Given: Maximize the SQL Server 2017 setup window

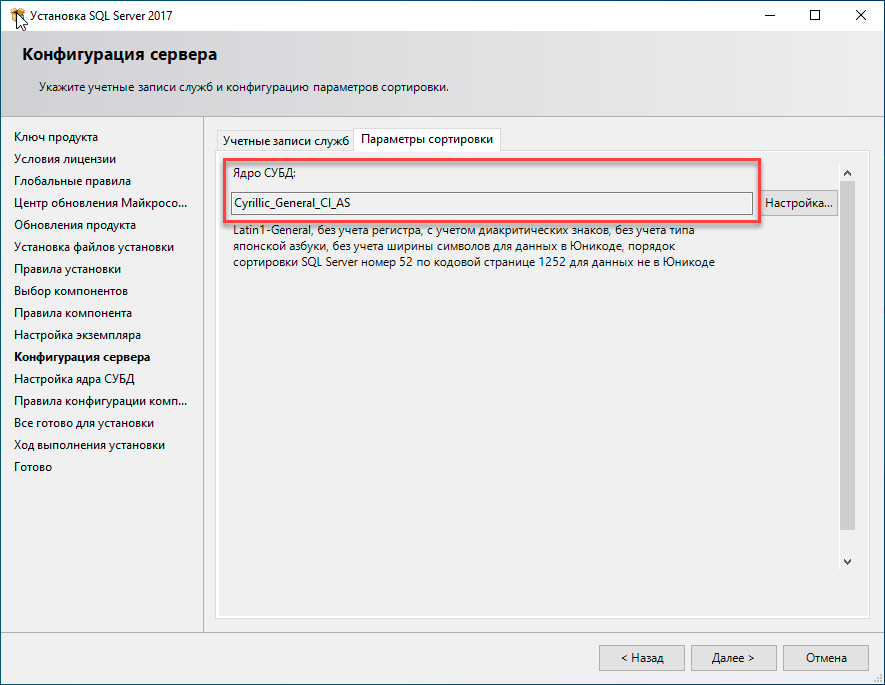Looking at the screenshot, I should [815, 15].
